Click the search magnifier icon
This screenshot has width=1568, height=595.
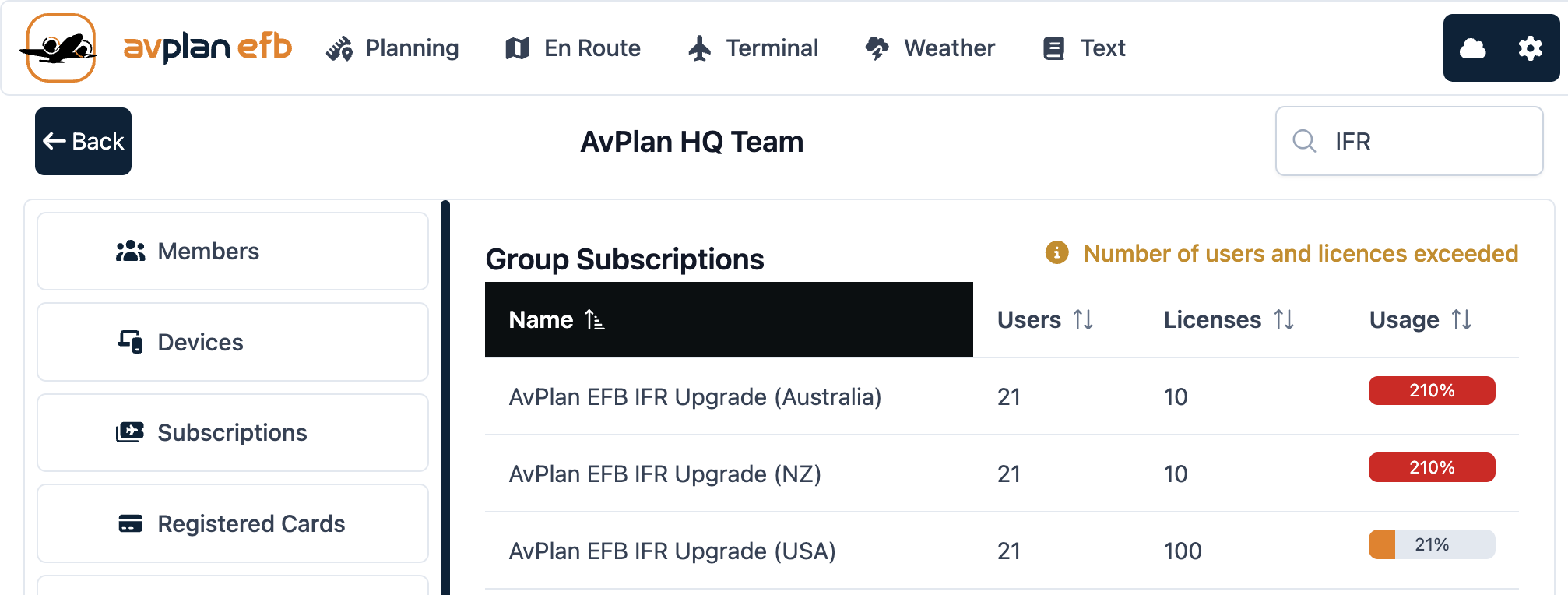point(1304,142)
